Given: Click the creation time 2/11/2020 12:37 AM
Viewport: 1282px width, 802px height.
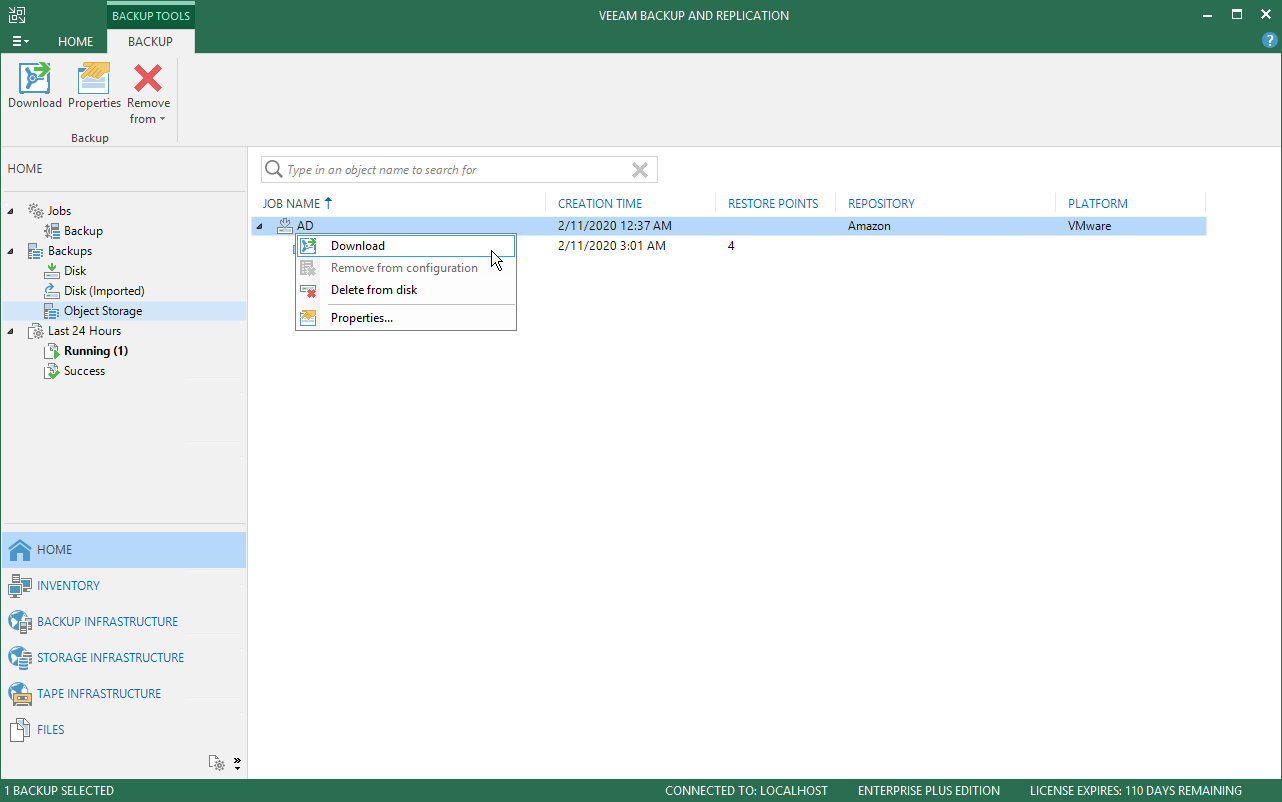Looking at the screenshot, I should (x=615, y=226).
